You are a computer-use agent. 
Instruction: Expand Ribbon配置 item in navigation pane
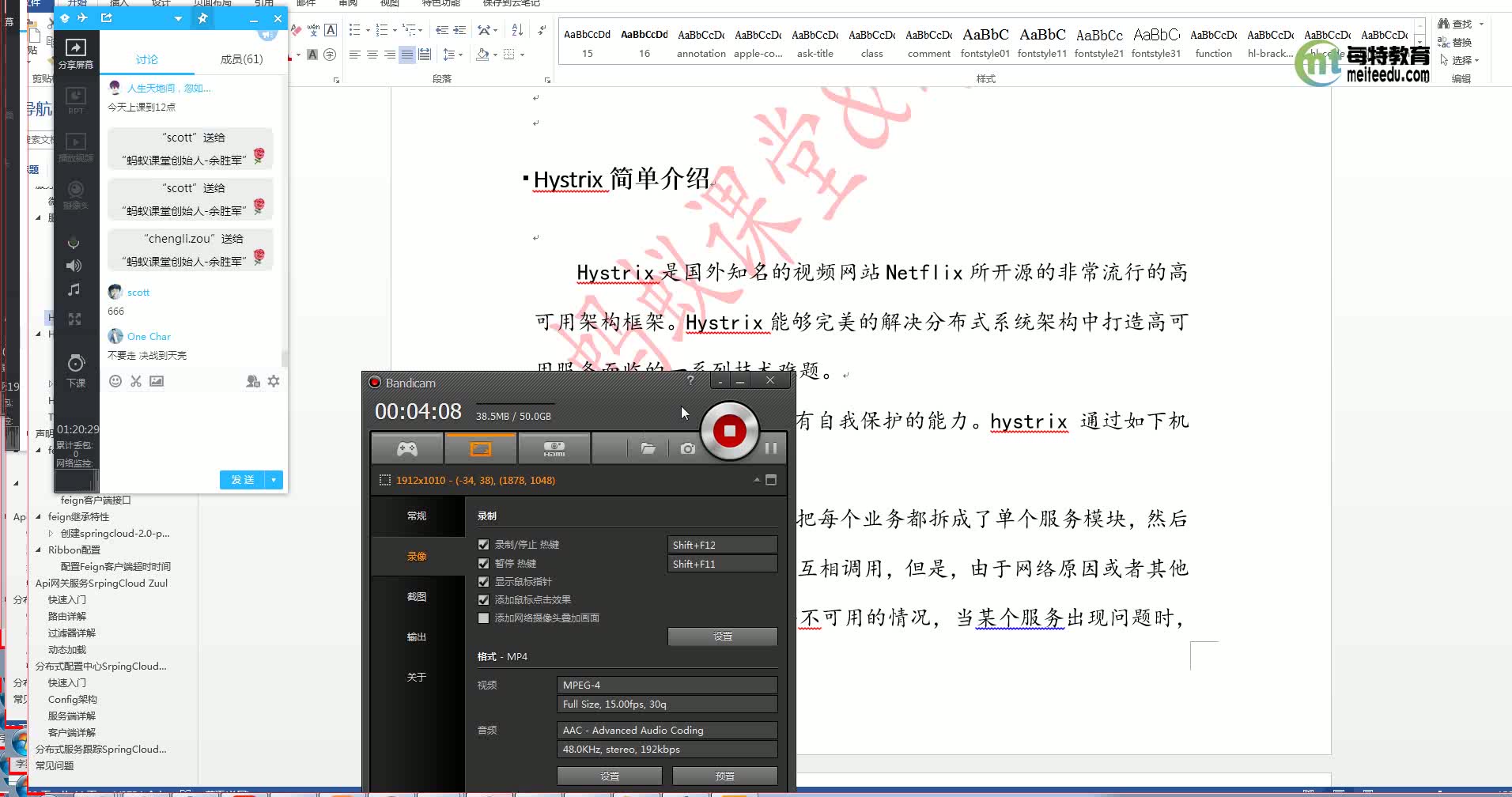pos(38,550)
